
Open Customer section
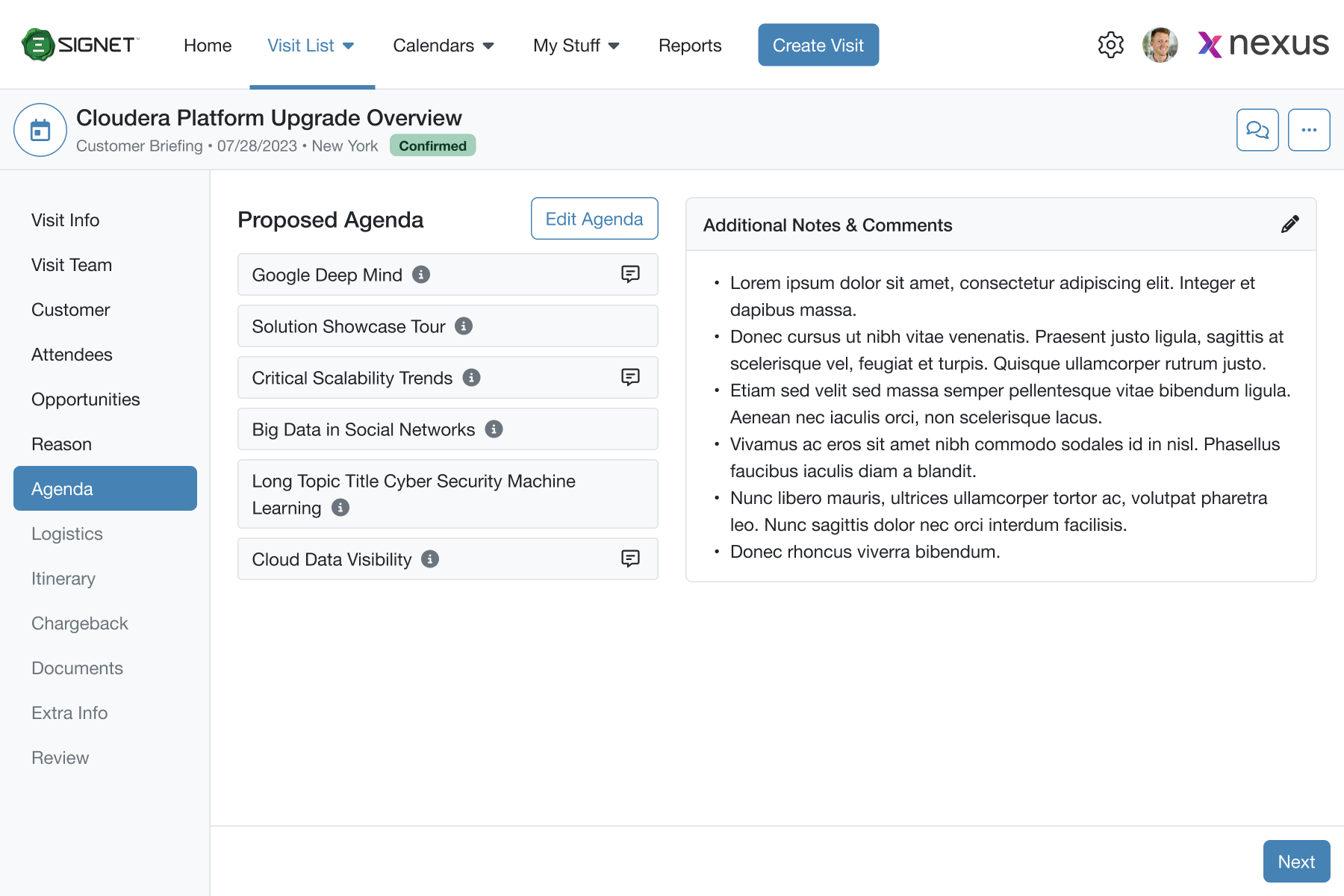105,310
